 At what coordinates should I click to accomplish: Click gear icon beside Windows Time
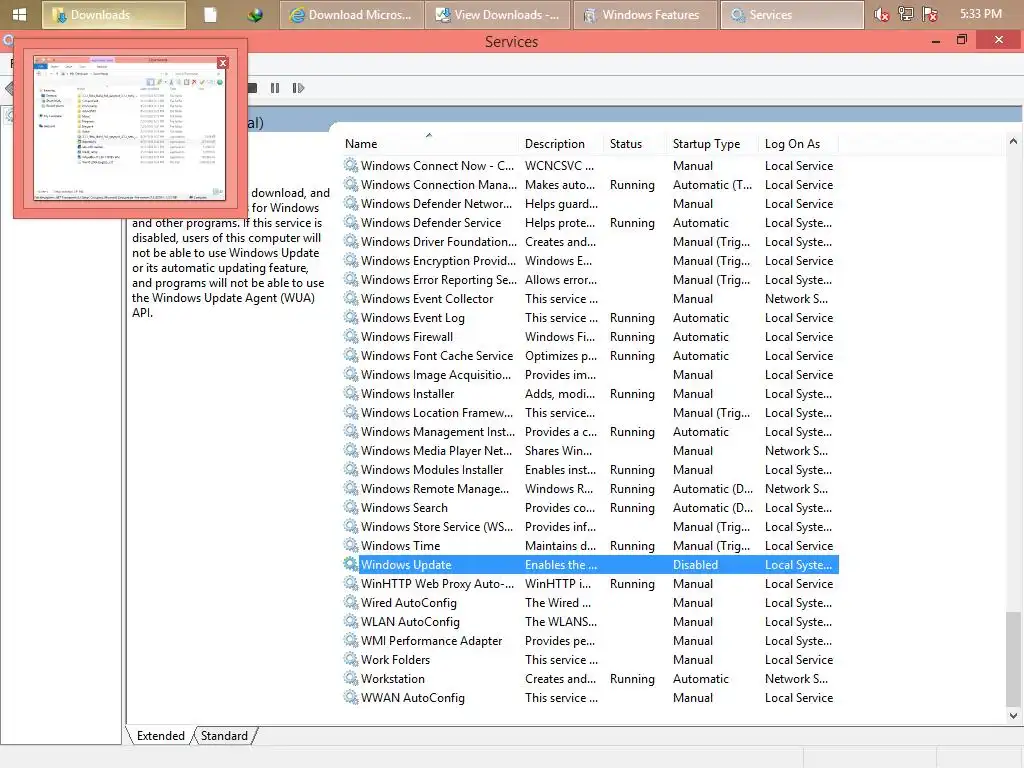tap(351, 545)
